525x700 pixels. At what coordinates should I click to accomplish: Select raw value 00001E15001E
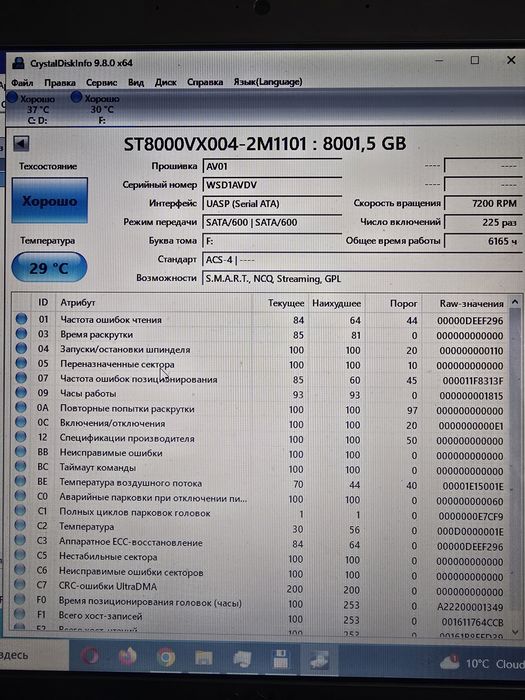(473, 486)
